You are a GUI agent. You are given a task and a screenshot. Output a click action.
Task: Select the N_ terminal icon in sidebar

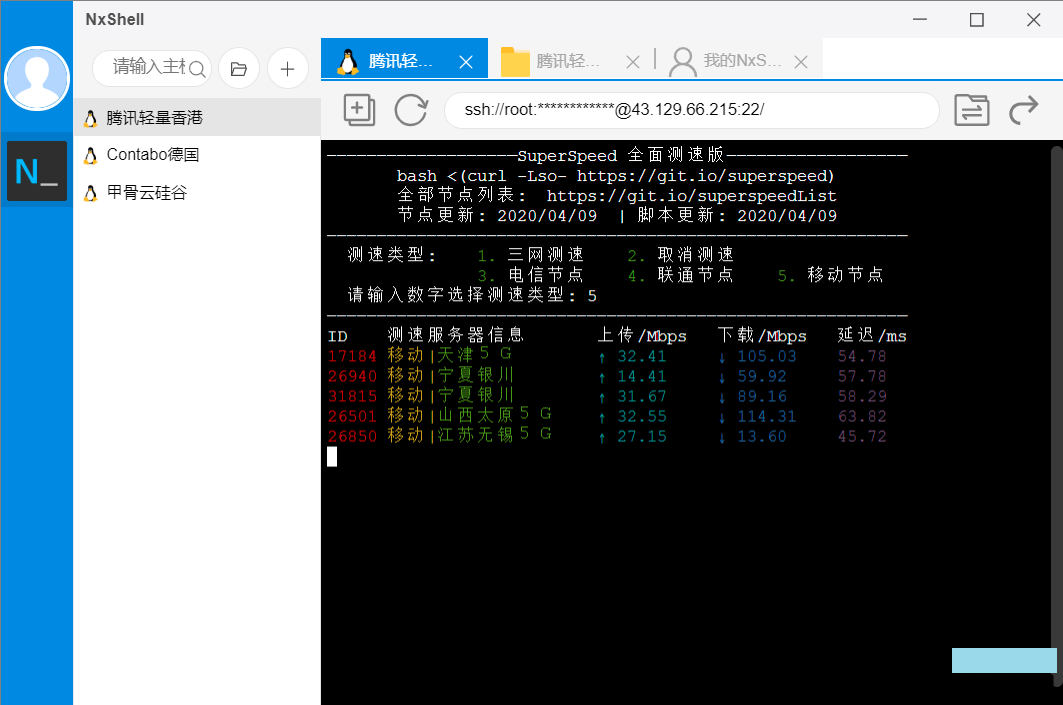point(37,171)
